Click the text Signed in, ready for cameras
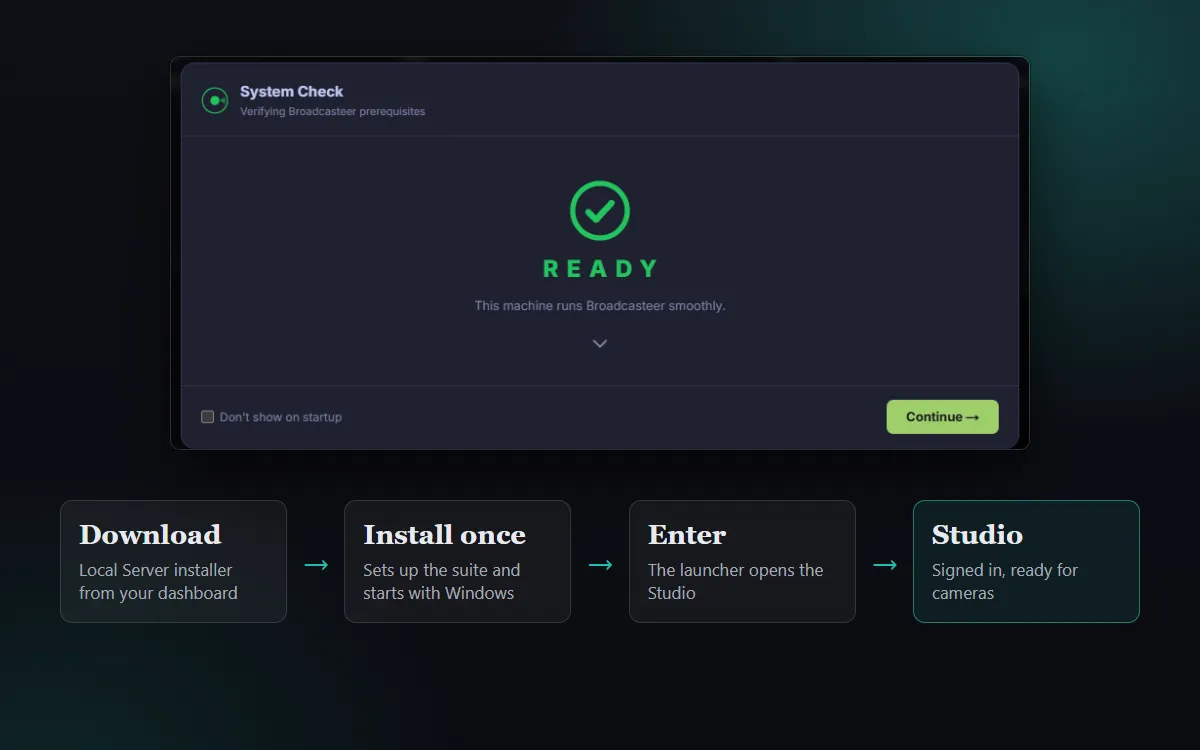 click(1004, 581)
